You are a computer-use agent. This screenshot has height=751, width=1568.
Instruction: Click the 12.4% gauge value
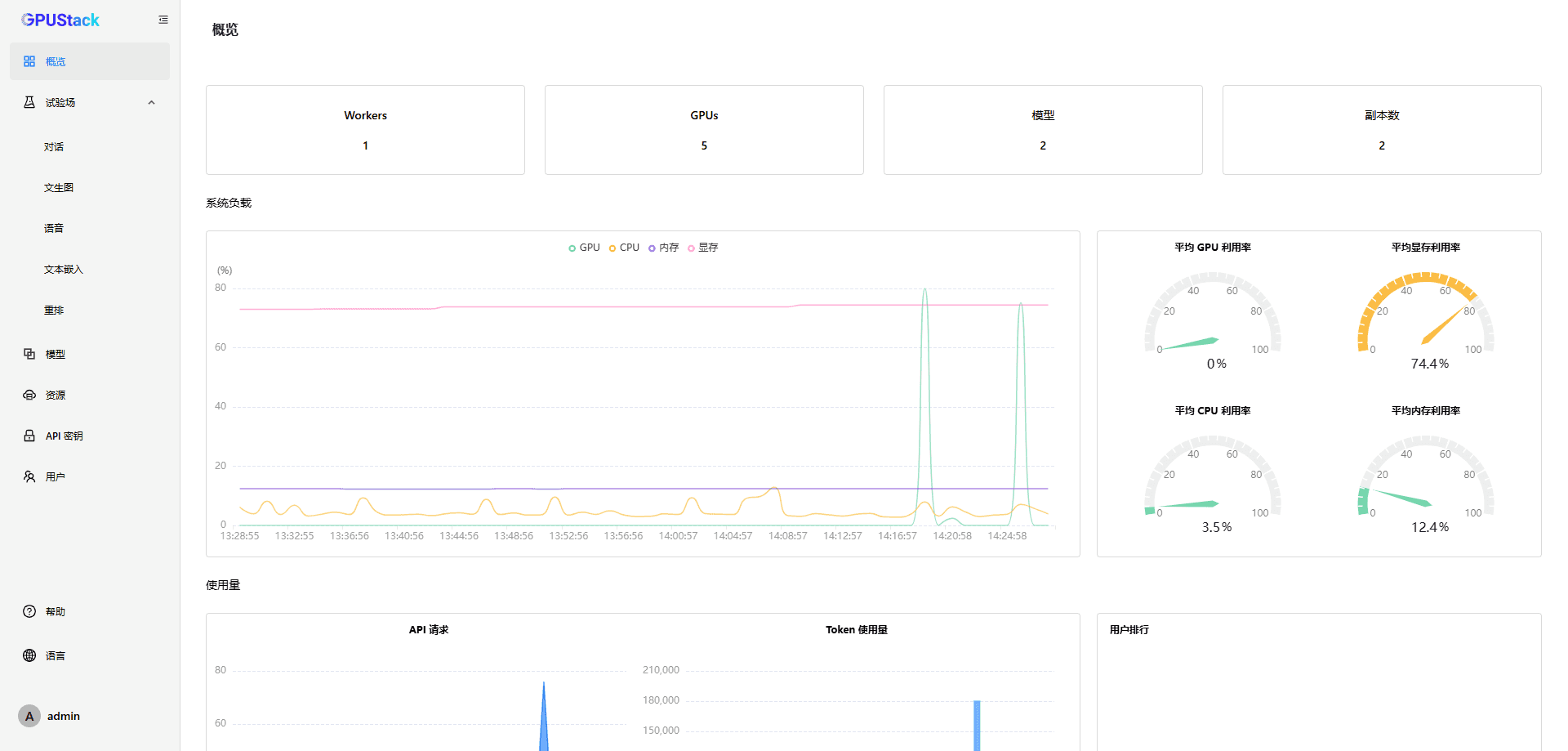1430,527
